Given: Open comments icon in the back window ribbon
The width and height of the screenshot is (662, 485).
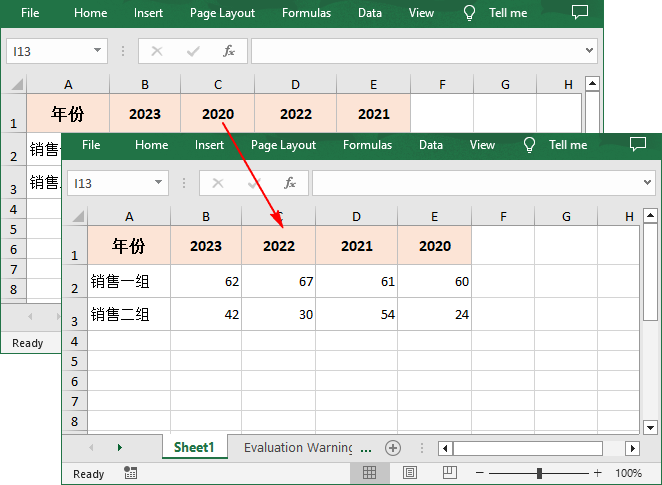Looking at the screenshot, I should coord(580,12).
